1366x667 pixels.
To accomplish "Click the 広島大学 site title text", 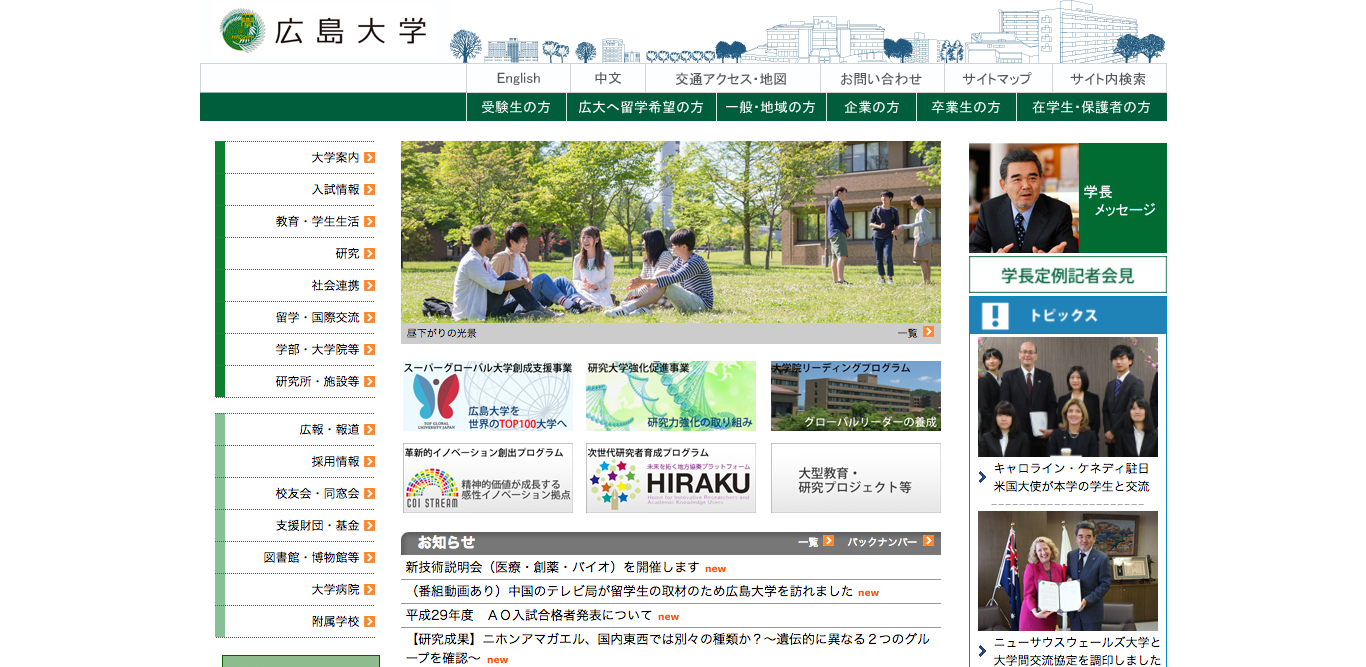I will pos(351,31).
